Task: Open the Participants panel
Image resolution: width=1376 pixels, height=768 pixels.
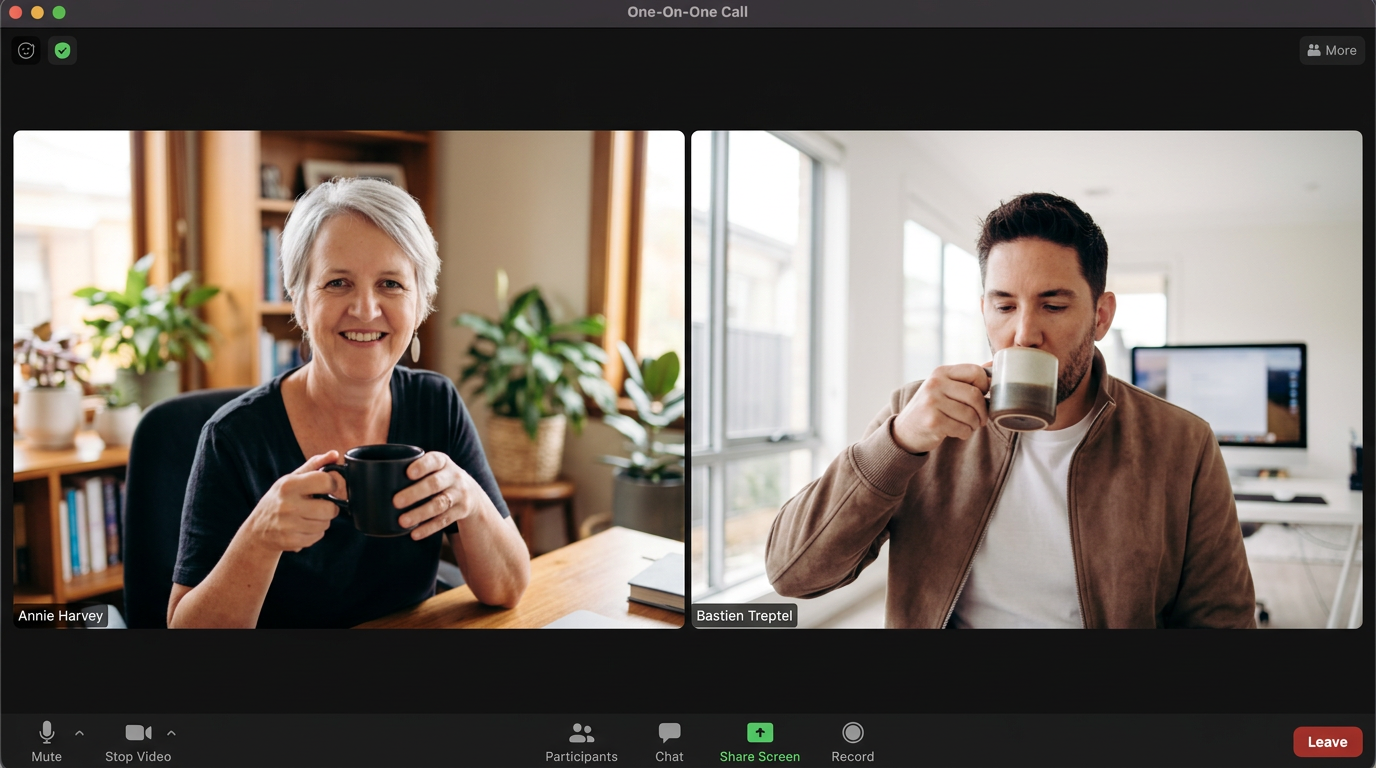Action: (581, 742)
